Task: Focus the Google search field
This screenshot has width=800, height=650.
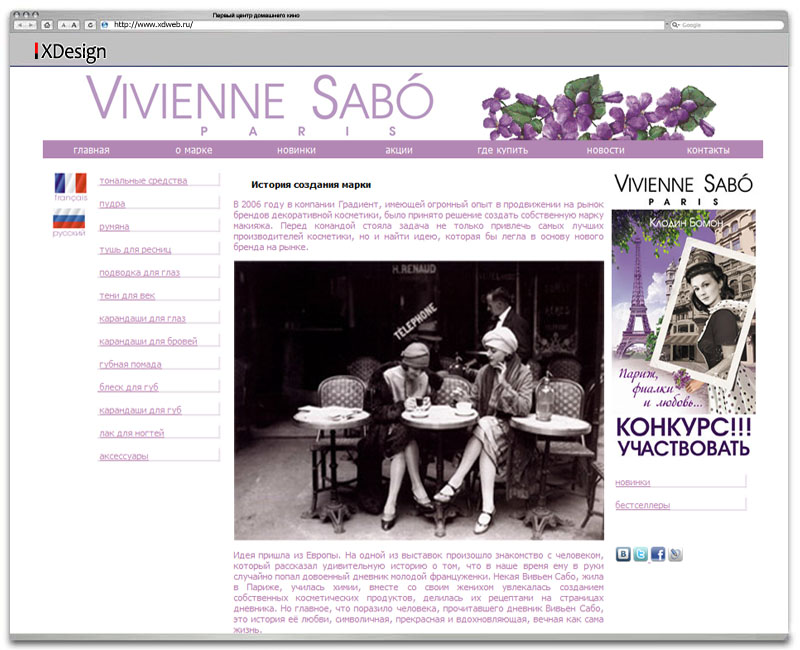Action: (x=727, y=24)
